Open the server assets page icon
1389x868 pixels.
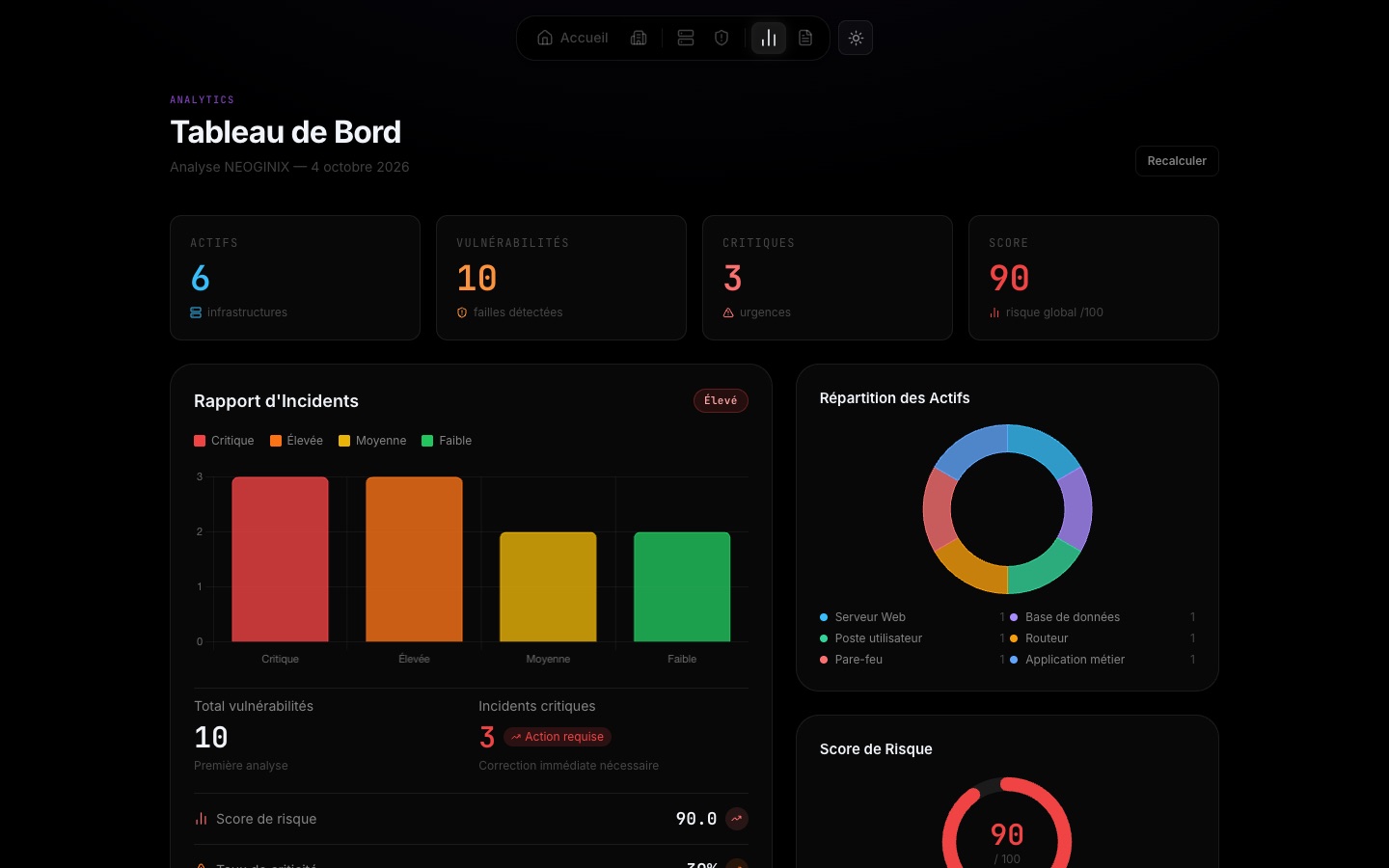tap(686, 38)
